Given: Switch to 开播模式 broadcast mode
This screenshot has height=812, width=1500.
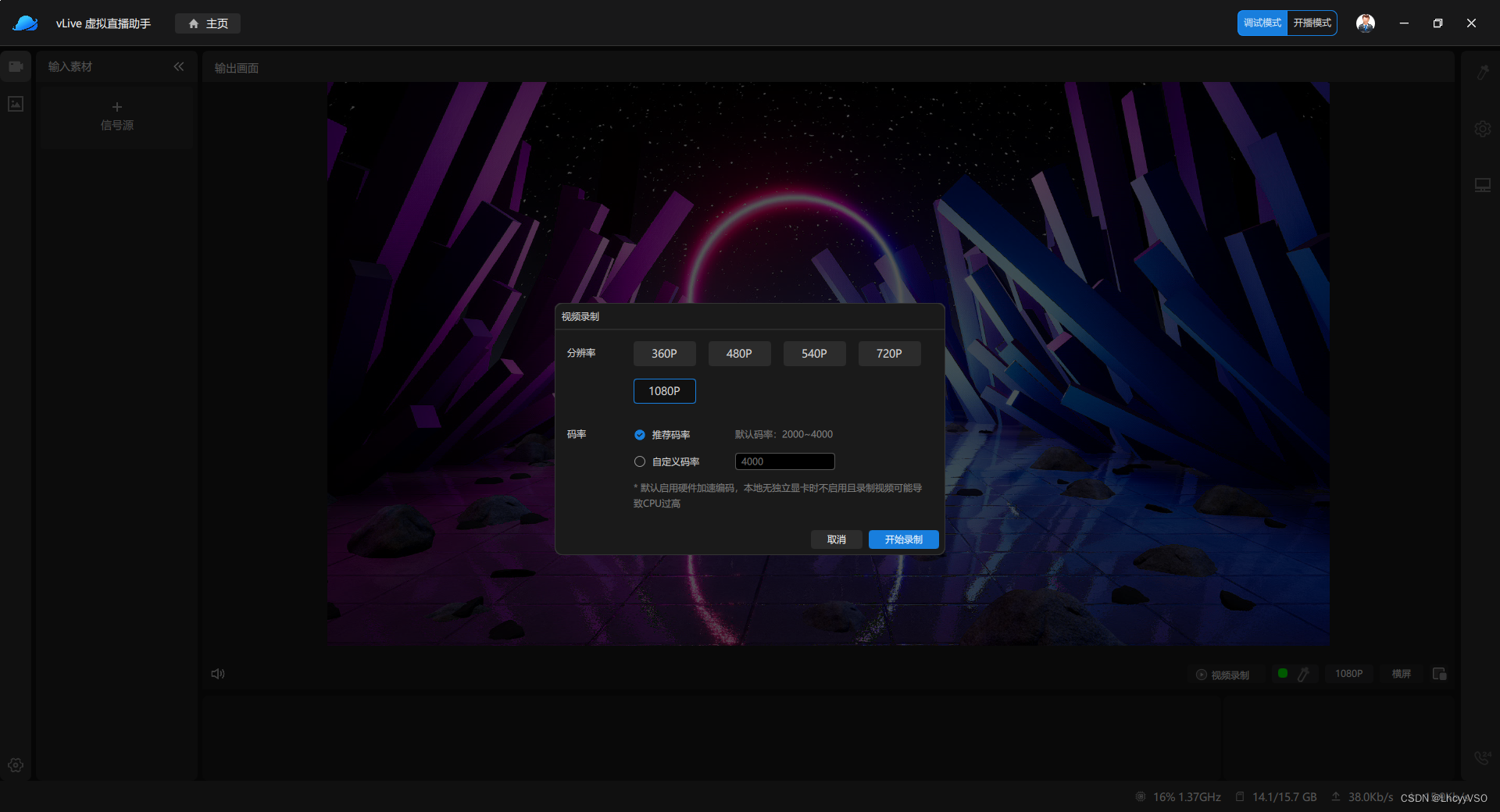Looking at the screenshot, I should pos(1312,23).
